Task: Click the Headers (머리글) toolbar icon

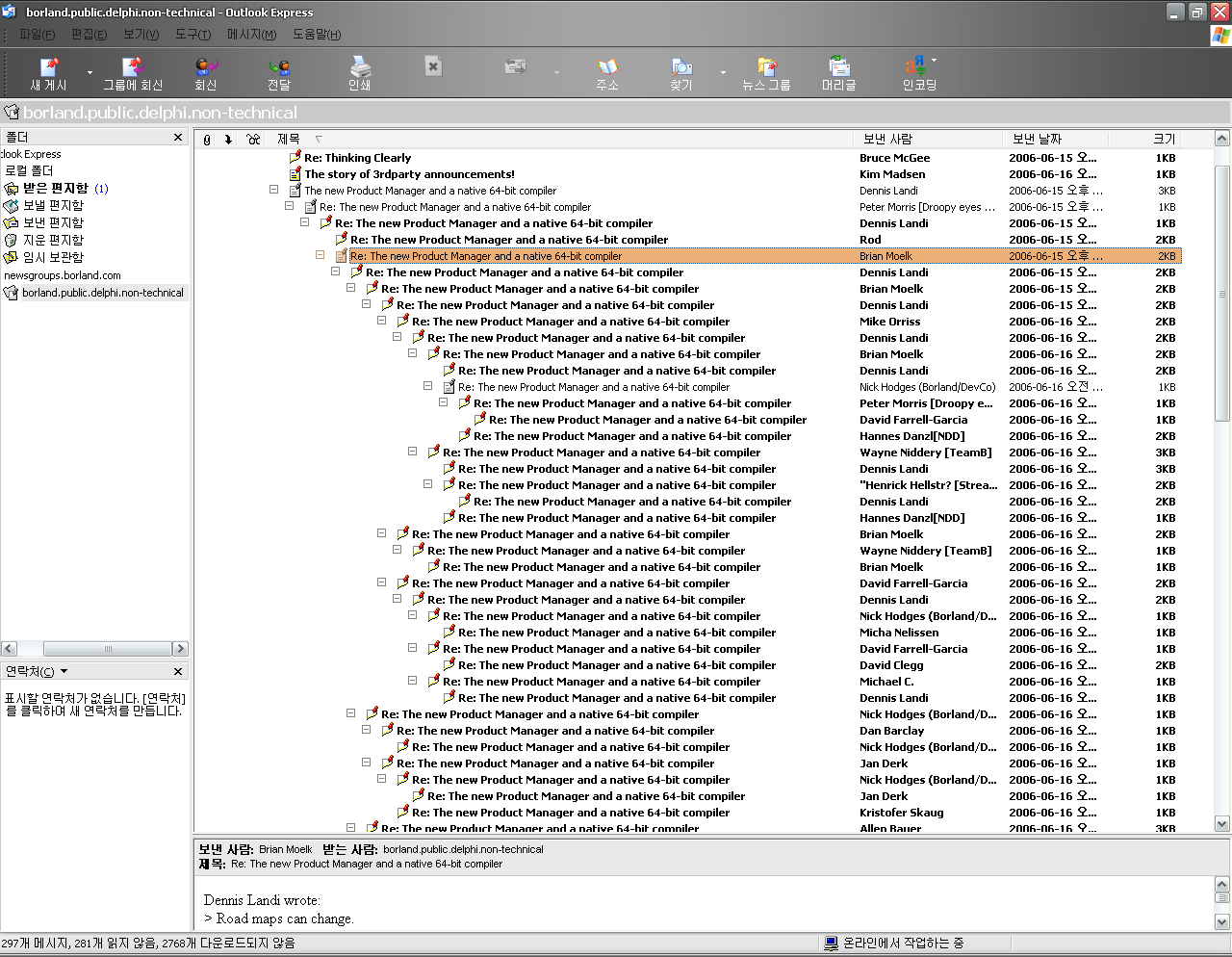Action: tap(839, 73)
